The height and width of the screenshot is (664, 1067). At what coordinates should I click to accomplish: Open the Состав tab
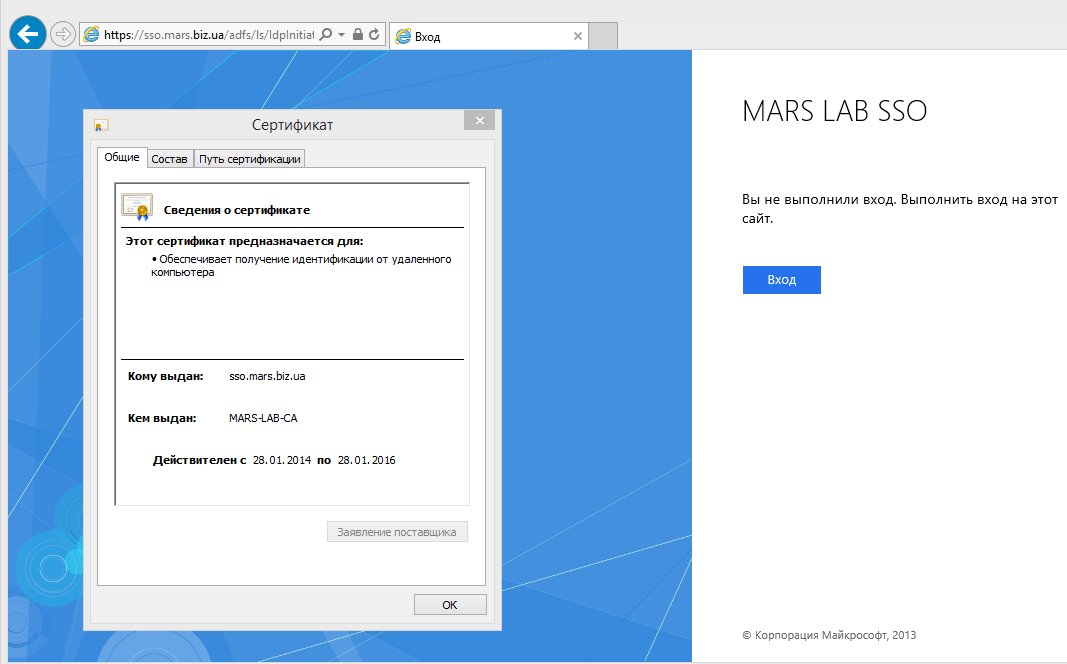pos(169,159)
